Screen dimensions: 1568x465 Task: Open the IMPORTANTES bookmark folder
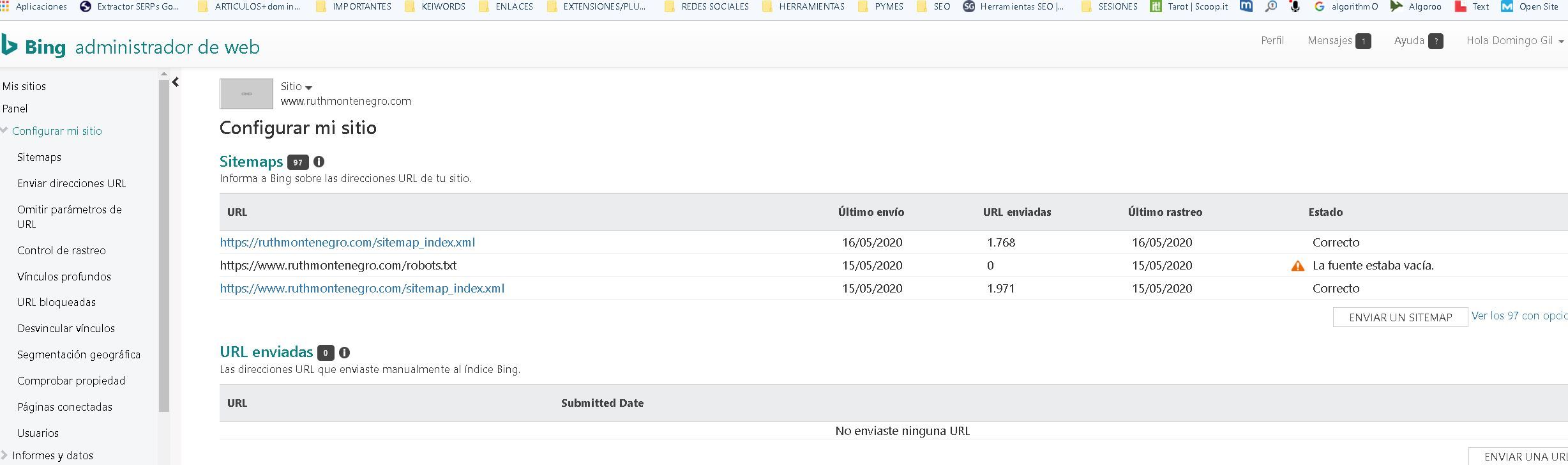click(x=354, y=6)
